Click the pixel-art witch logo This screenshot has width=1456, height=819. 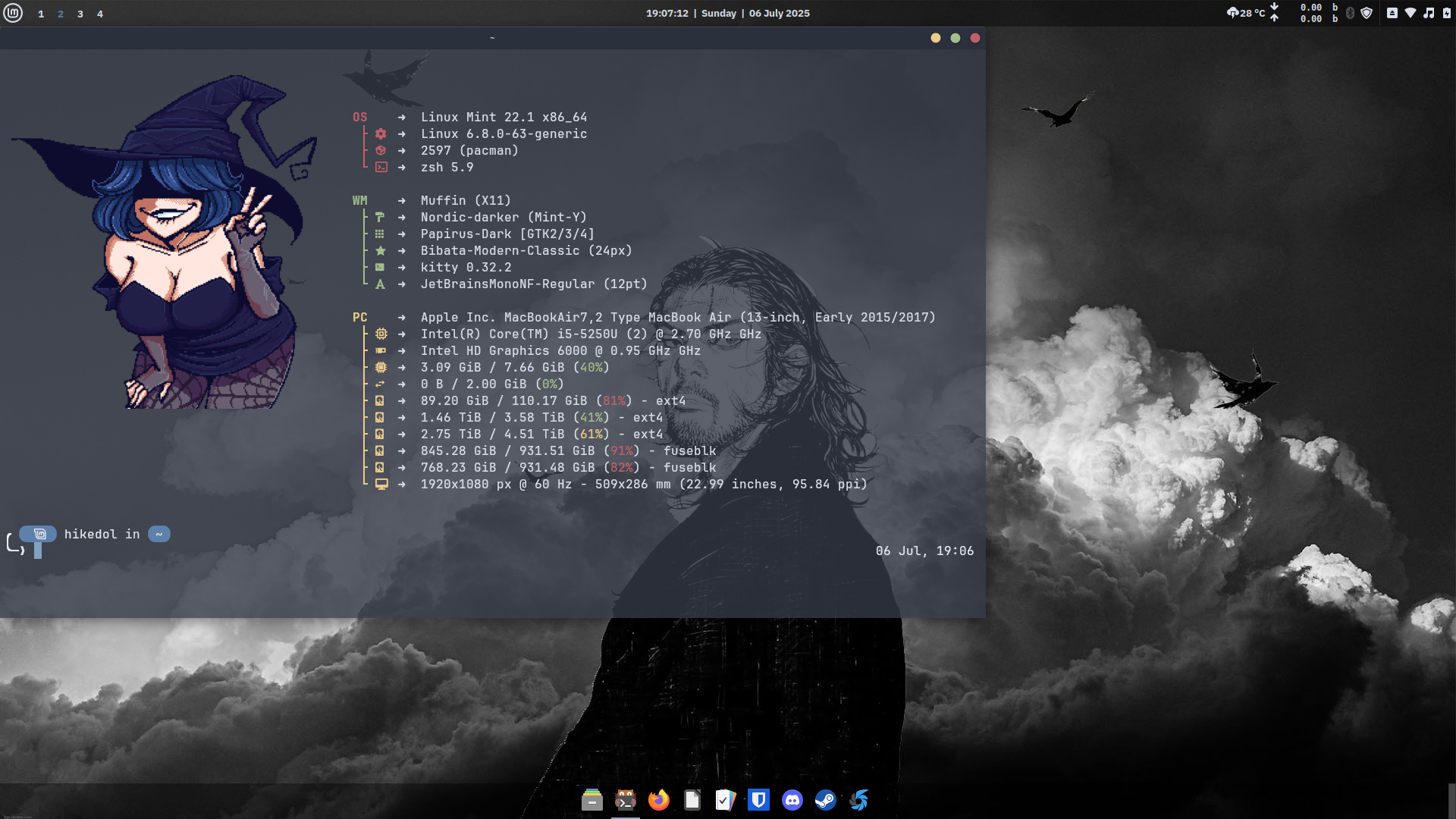click(165, 241)
